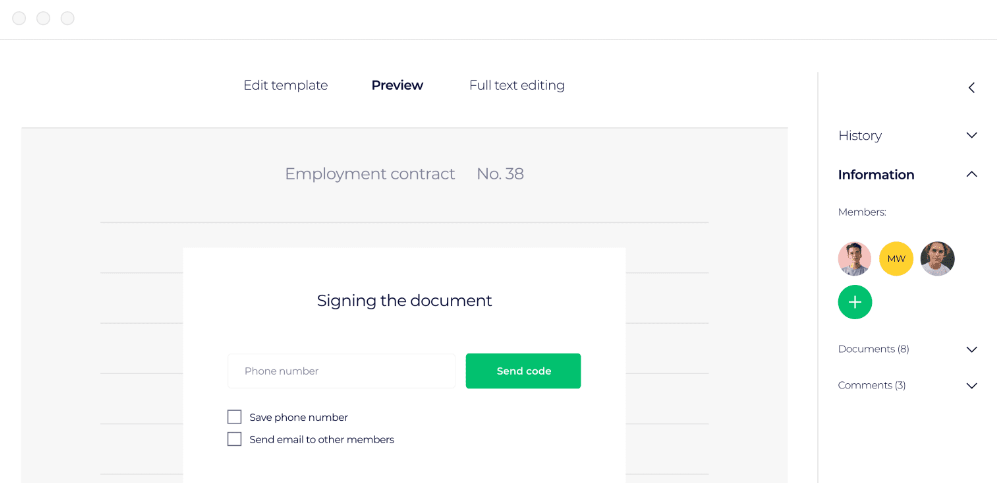Image resolution: width=997 pixels, height=483 pixels.
Task: Click the Employment contract title text
Action: tap(370, 174)
